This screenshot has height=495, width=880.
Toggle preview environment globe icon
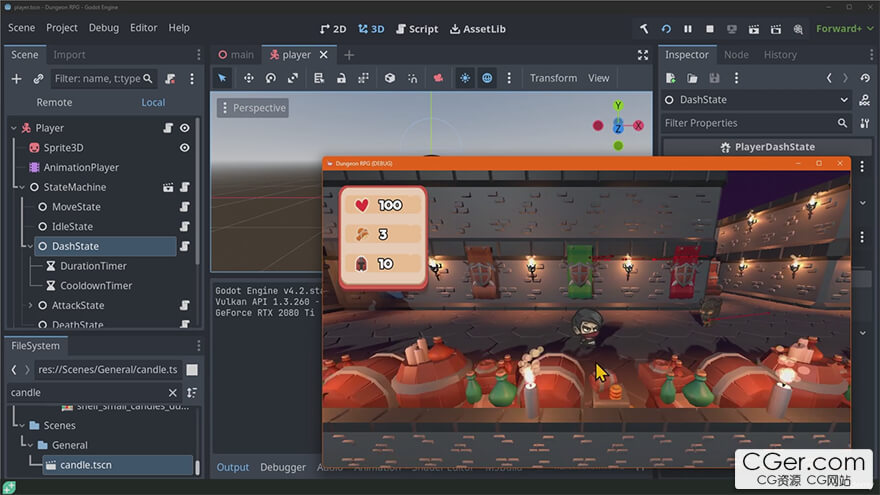487,78
